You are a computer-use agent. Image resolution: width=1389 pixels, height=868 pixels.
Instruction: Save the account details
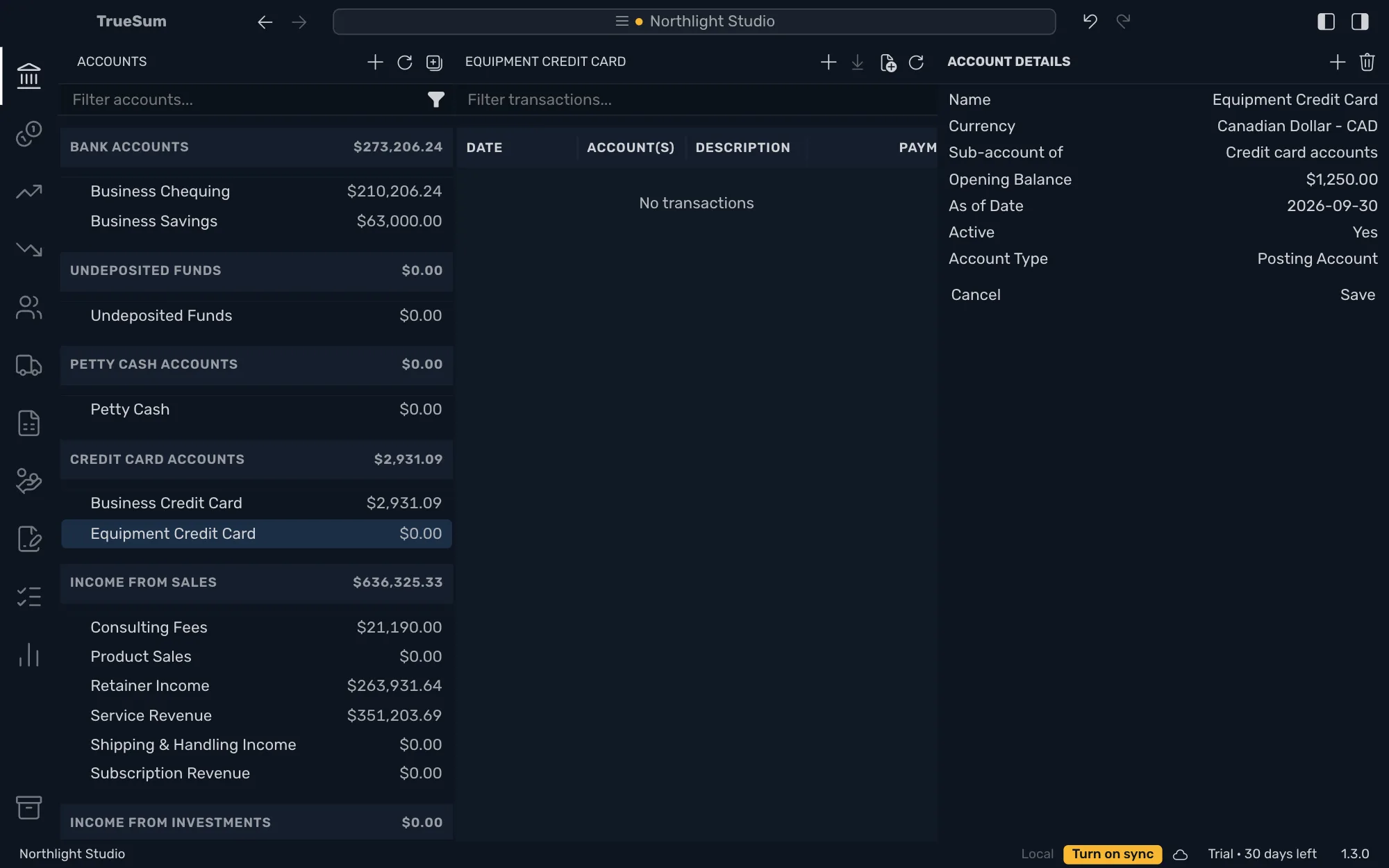click(x=1358, y=294)
